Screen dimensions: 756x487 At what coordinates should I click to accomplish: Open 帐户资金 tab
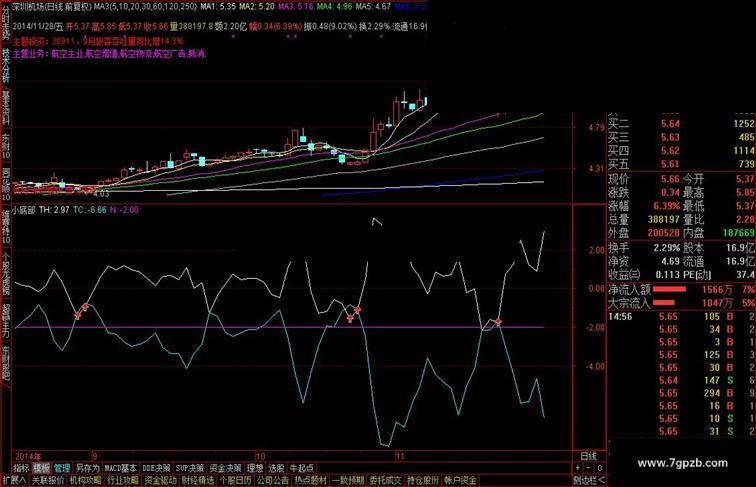(460, 480)
